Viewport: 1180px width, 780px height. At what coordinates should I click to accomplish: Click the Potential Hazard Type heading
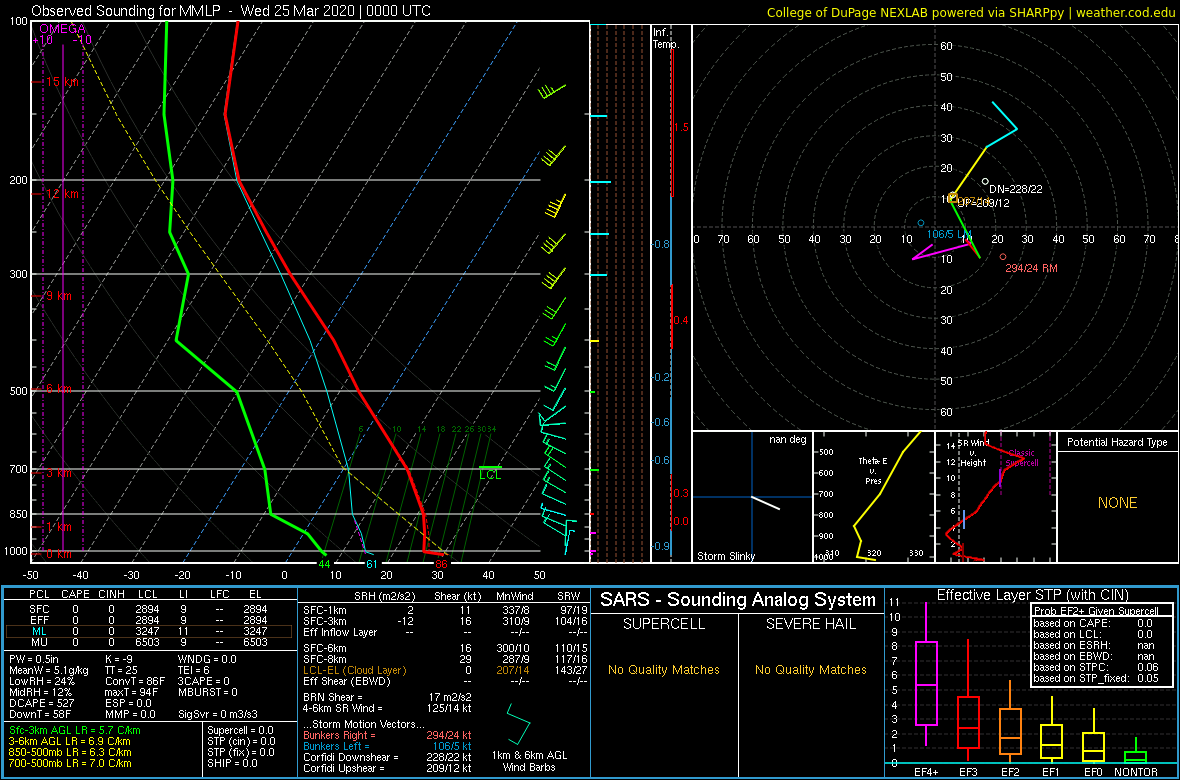point(1117,443)
